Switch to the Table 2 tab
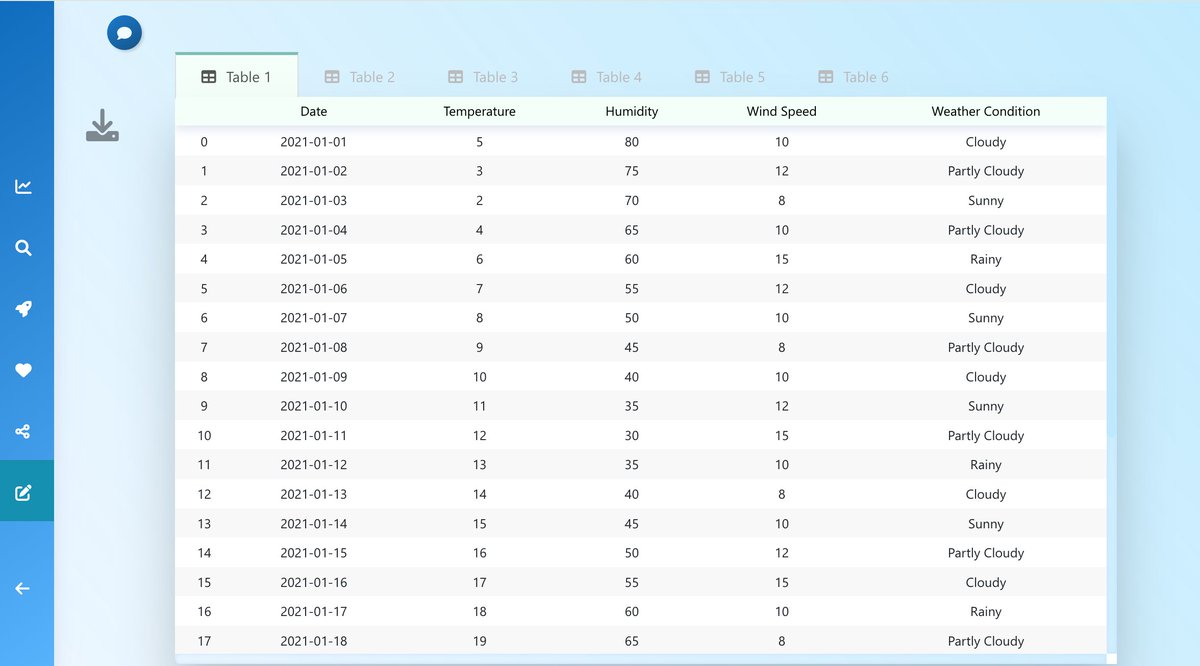The width and height of the screenshot is (1200, 666). pos(359,77)
